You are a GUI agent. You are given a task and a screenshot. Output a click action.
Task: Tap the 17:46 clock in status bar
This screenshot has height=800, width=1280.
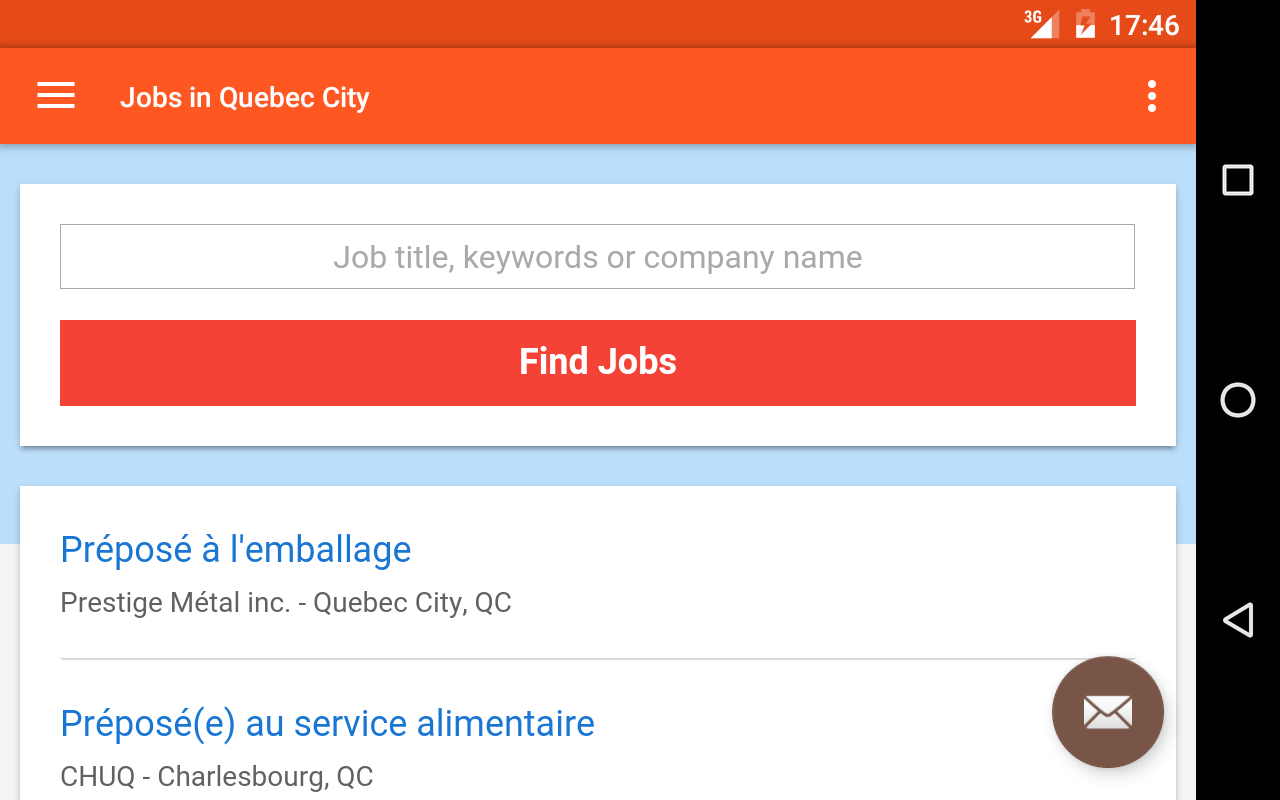[x=1144, y=24]
